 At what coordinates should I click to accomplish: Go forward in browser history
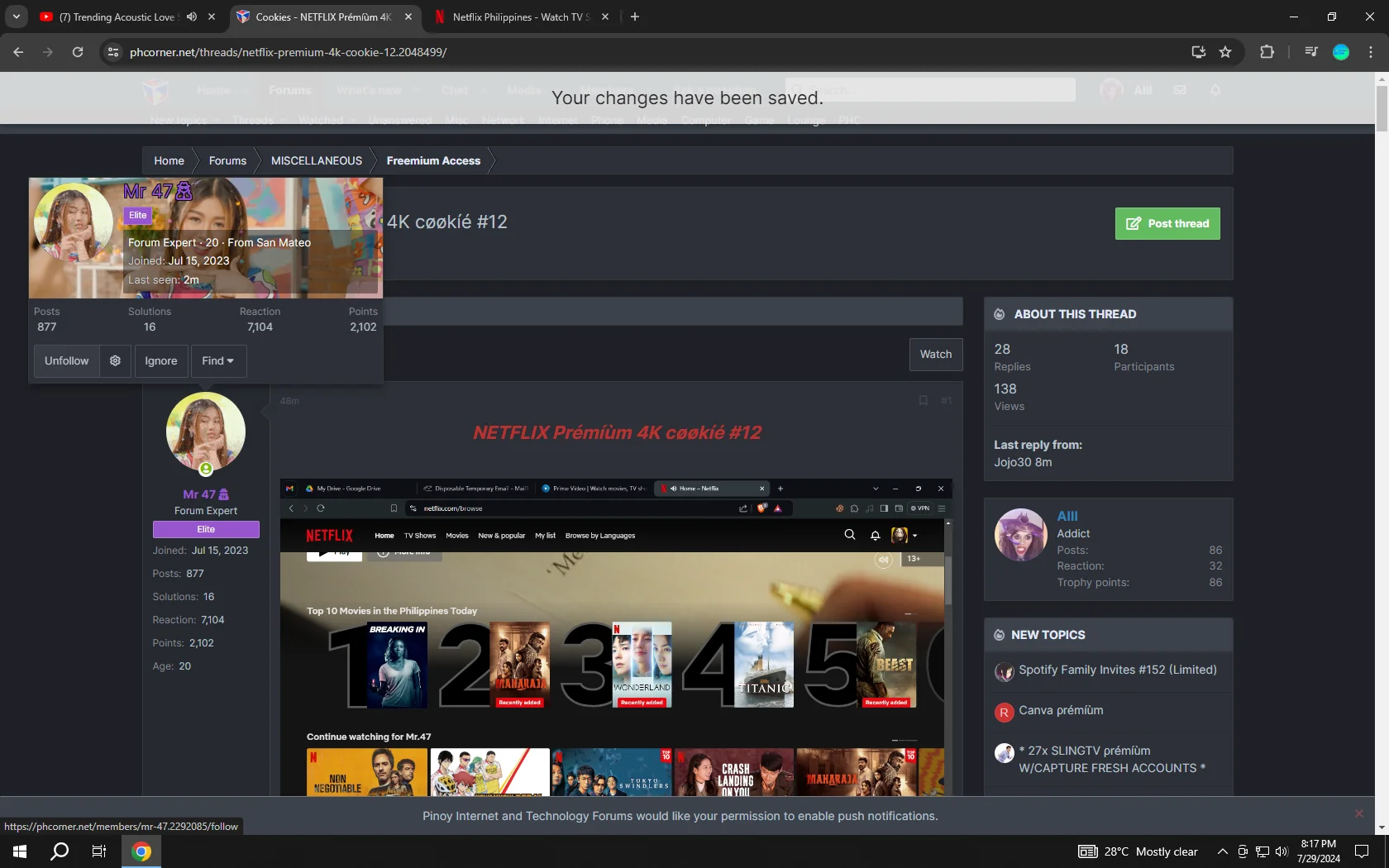click(48, 52)
